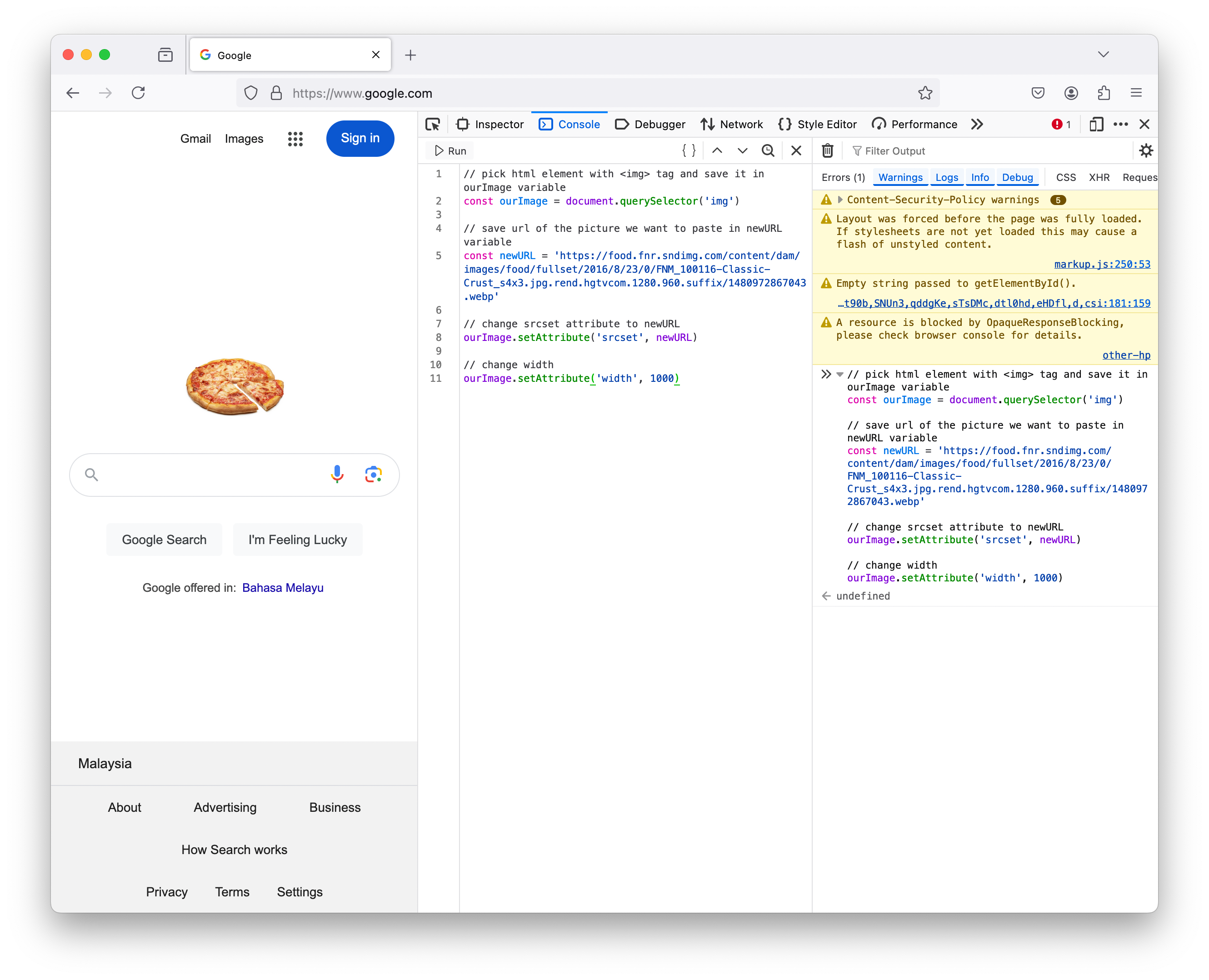This screenshot has width=1209, height=980.
Task: Open Firefox View tab icon
Action: pyautogui.click(x=165, y=55)
